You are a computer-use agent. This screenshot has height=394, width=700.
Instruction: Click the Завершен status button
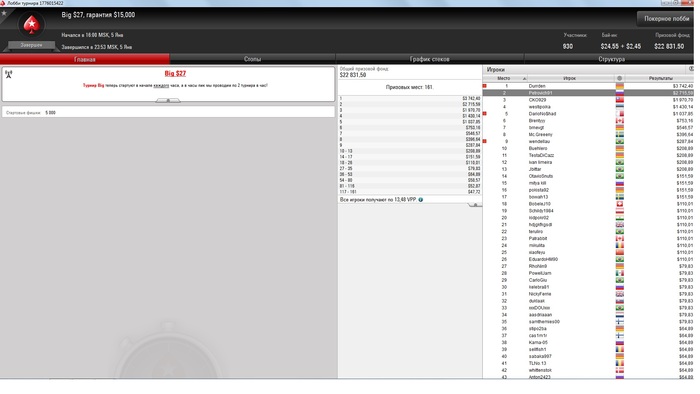coord(31,45)
